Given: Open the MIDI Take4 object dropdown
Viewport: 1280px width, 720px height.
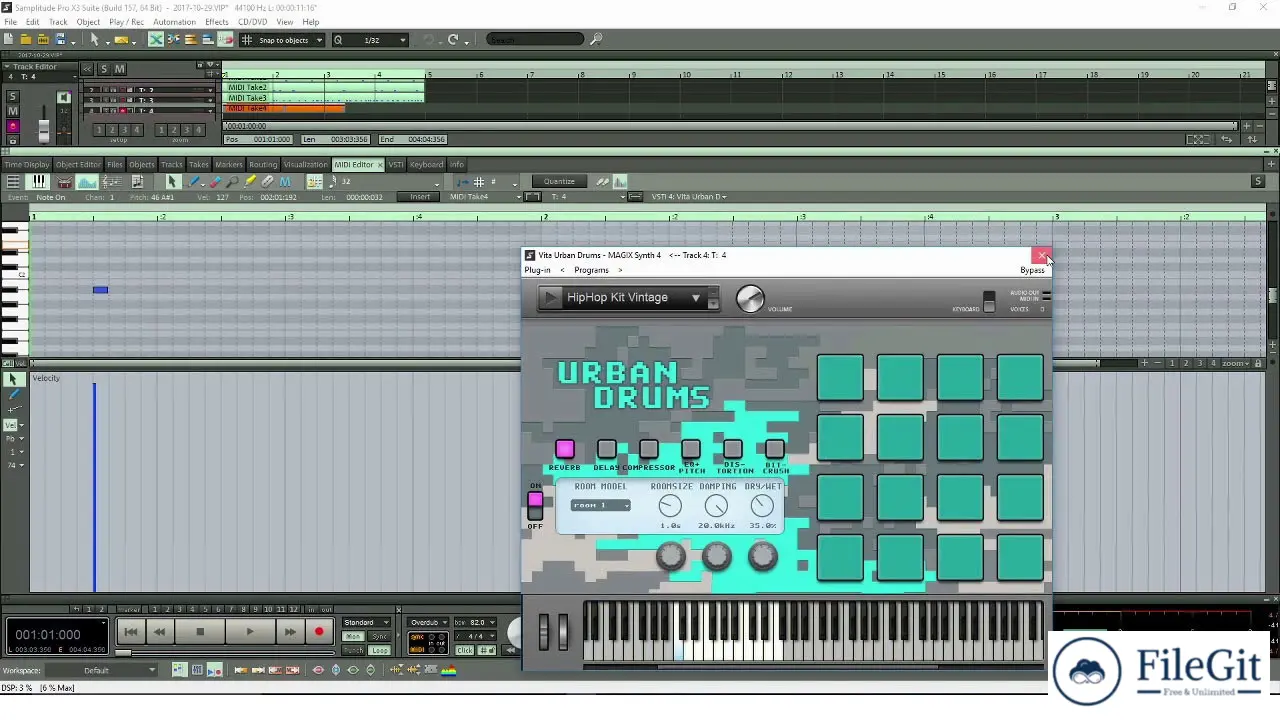Looking at the screenshot, I should (486, 196).
